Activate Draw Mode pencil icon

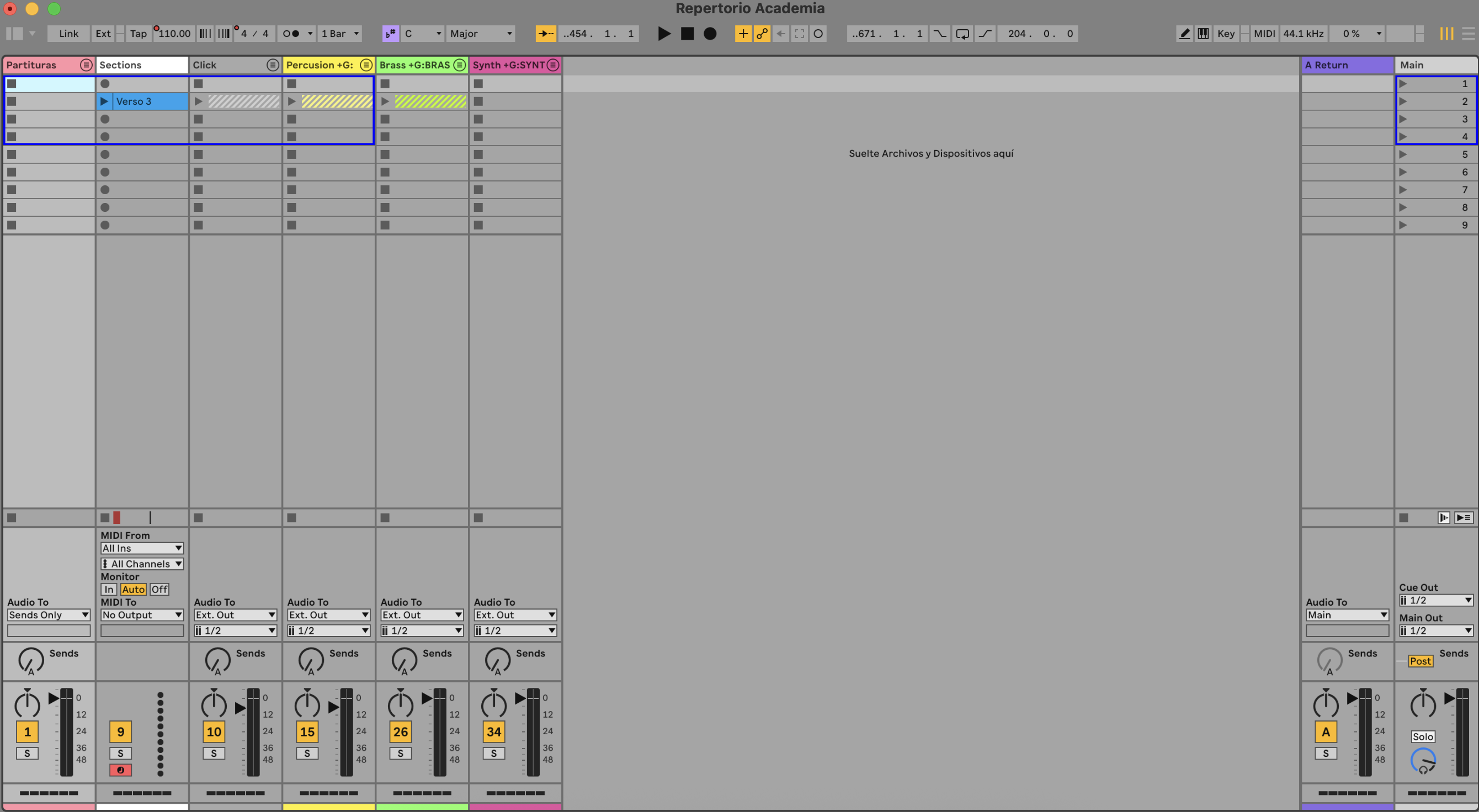pos(1184,33)
